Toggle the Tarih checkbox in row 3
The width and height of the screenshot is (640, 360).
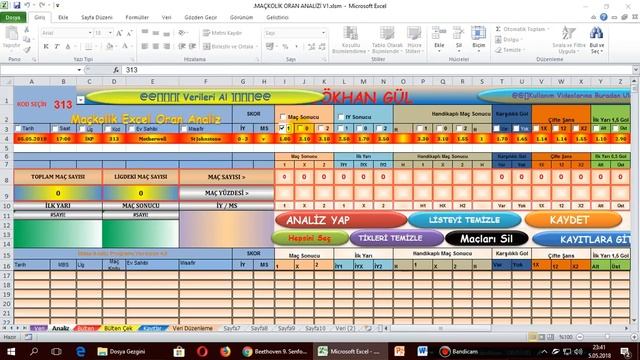18,129
